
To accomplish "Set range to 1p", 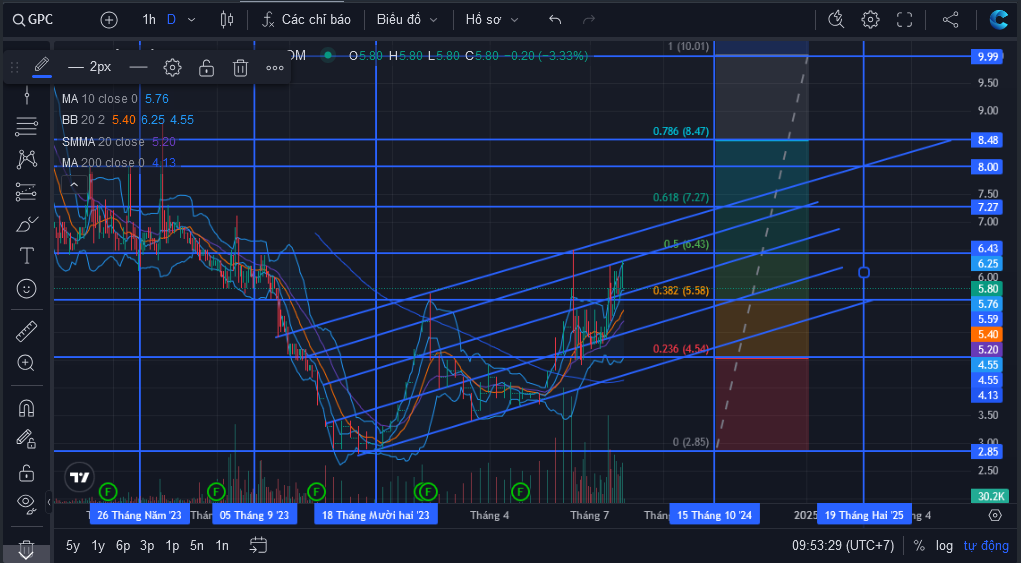I will pos(172,545).
